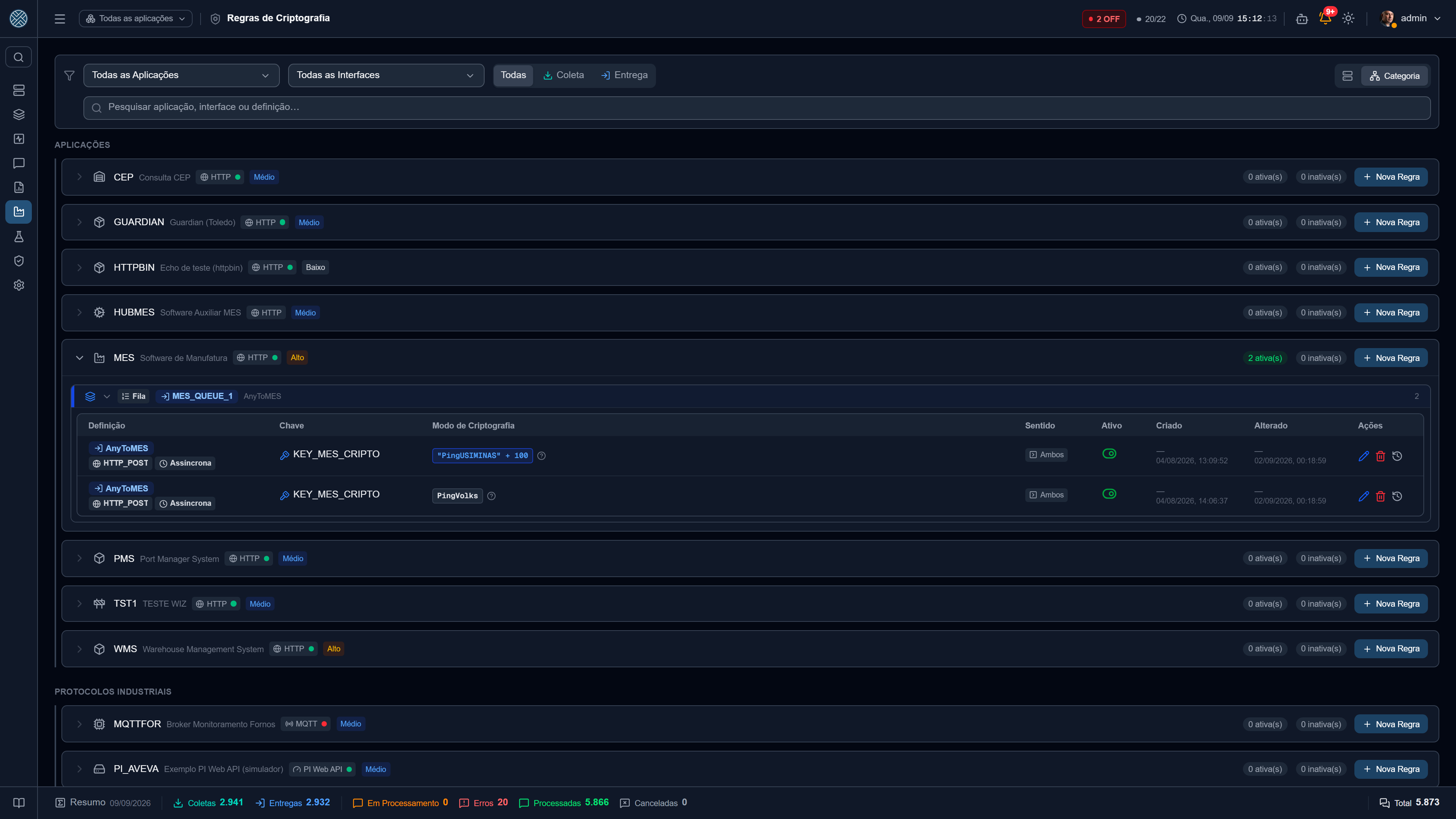The height and width of the screenshot is (819, 1456).
Task: Add Nova Regra for GUARDIAN
Action: coord(1390,222)
